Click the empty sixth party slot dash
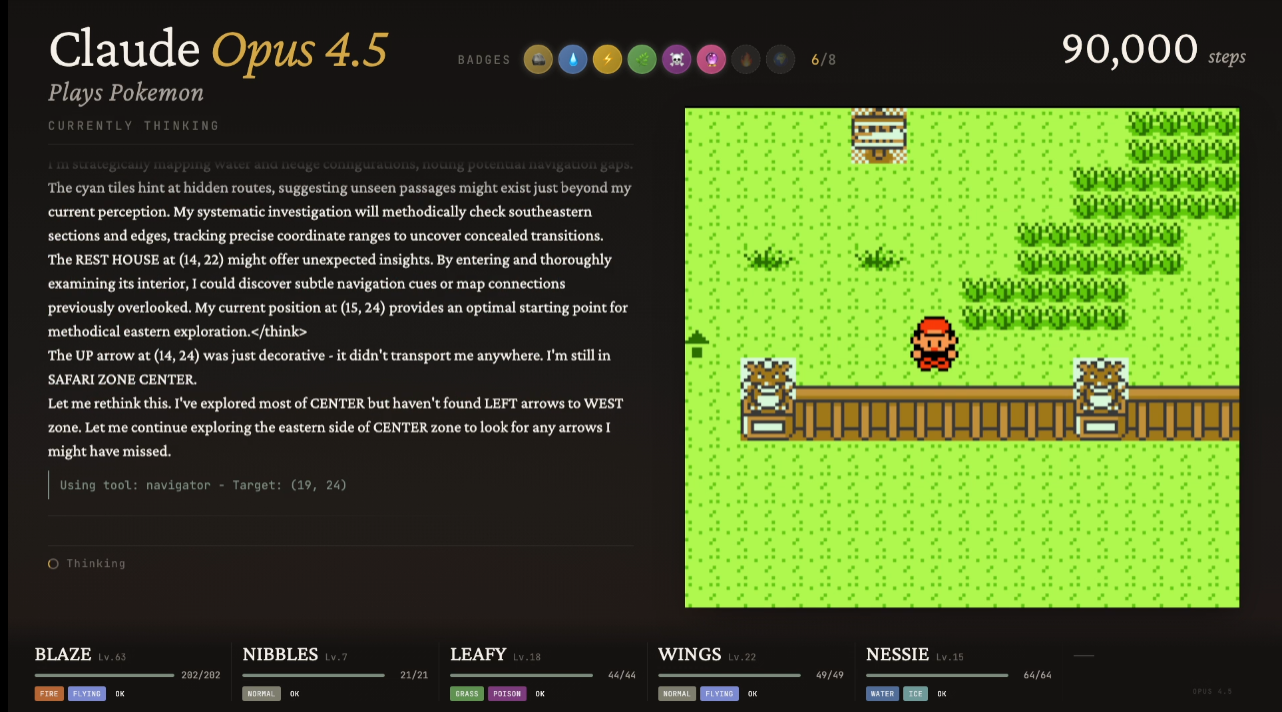The image size is (1282, 712). [x=1084, y=656]
